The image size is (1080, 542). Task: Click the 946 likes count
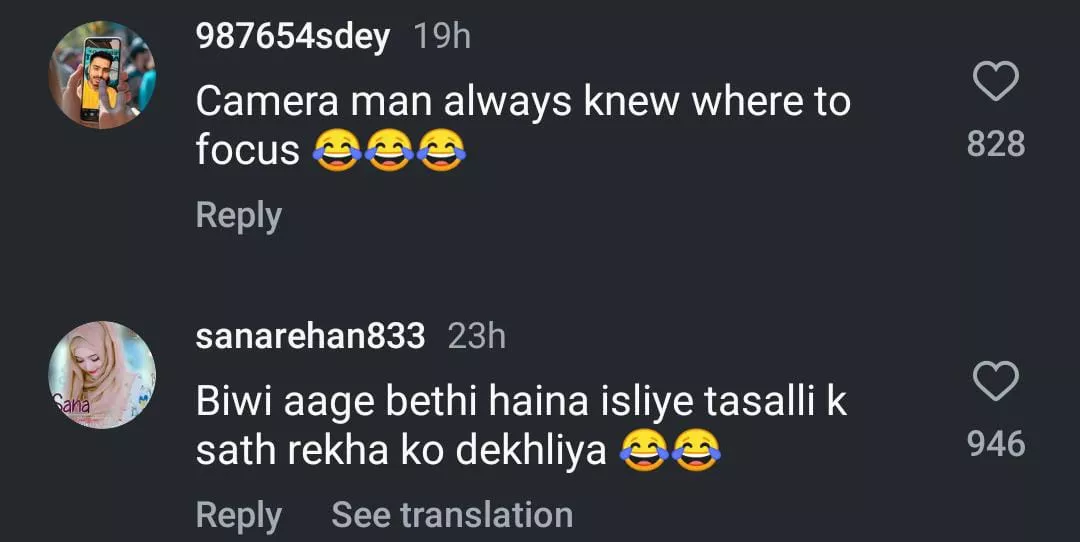tap(996, 444)
